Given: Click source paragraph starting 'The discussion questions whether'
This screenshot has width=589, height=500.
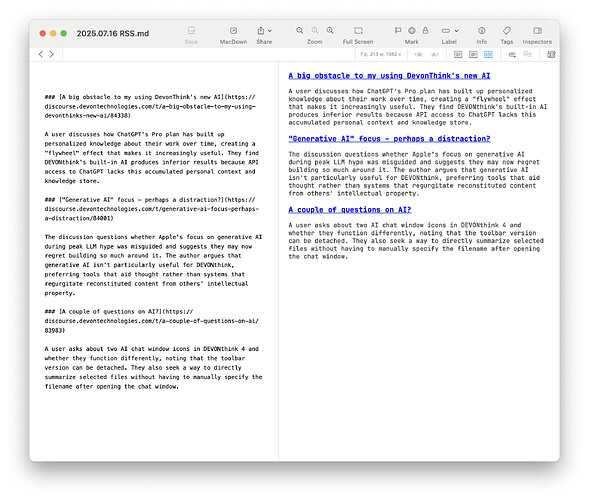Looking at the screenshot, I should tap(153, 265).
